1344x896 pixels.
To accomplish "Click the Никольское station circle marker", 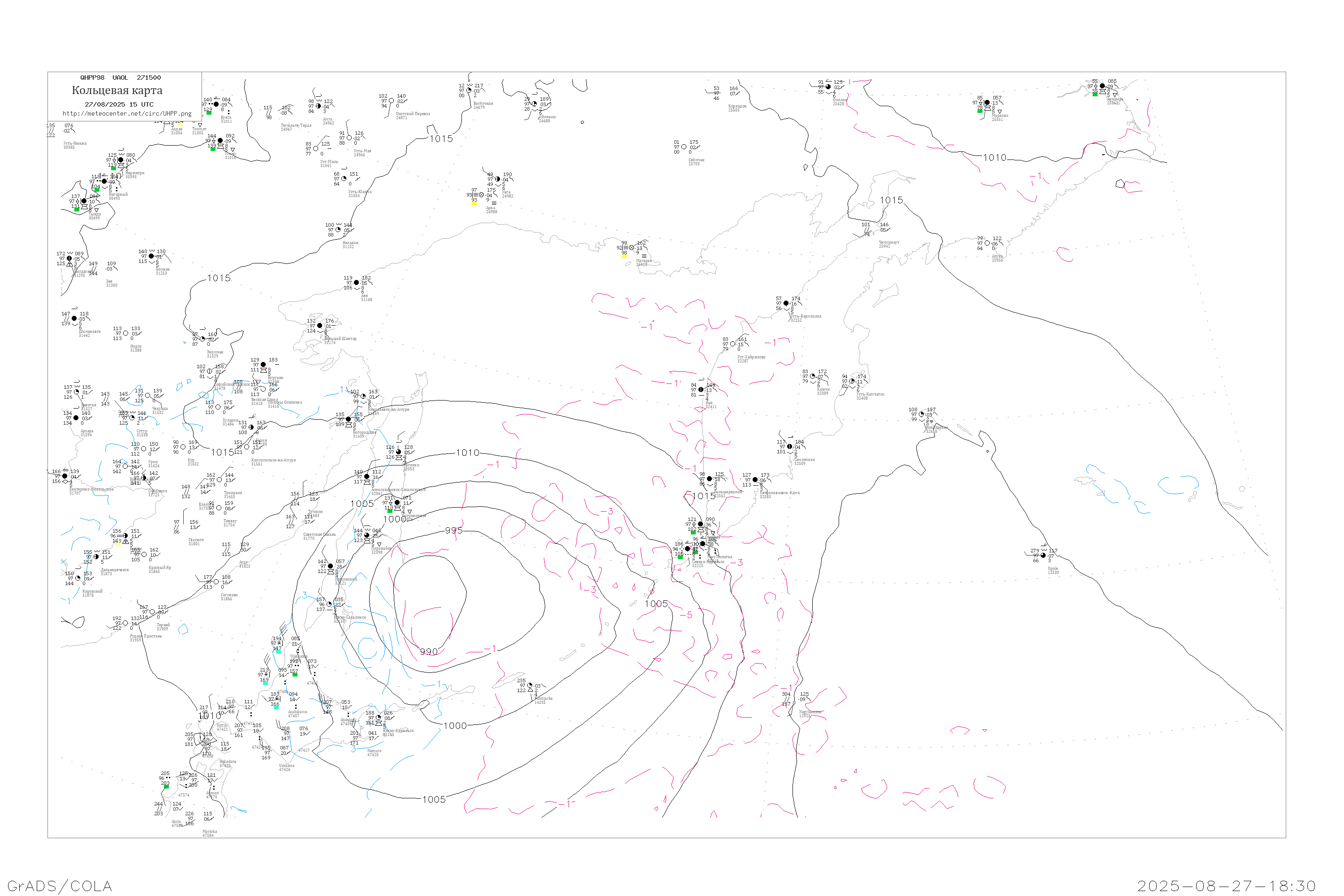I will (921, 414).
